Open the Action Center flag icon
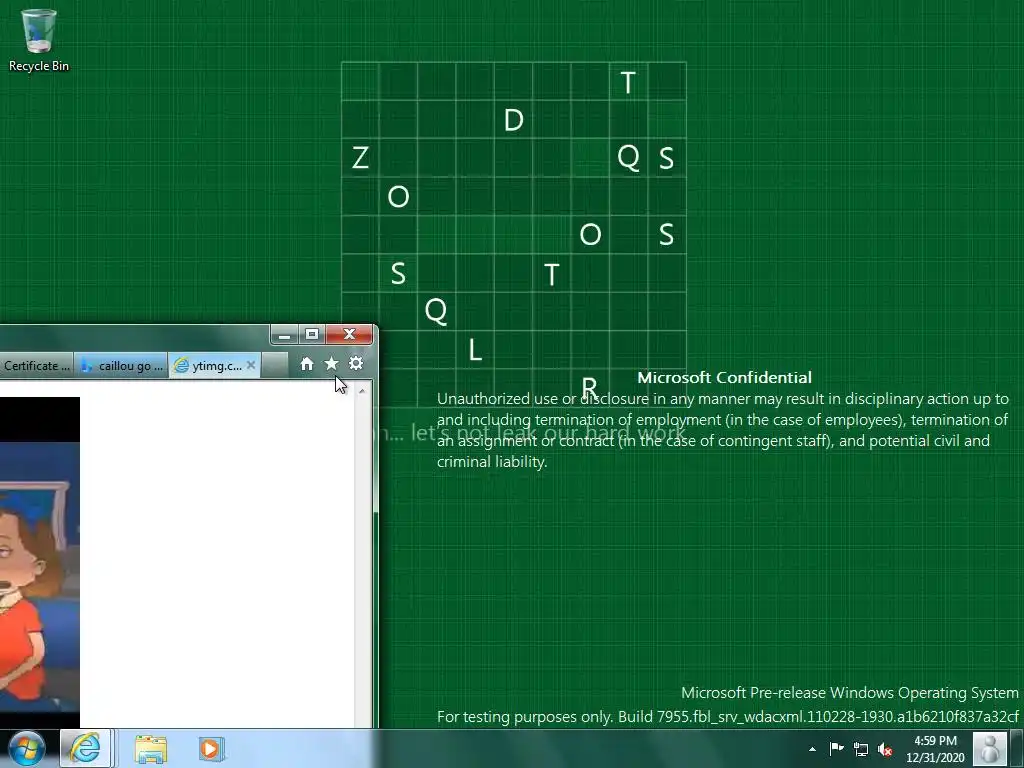This screenshot has height=768, width=1024. tap(837, 748)
